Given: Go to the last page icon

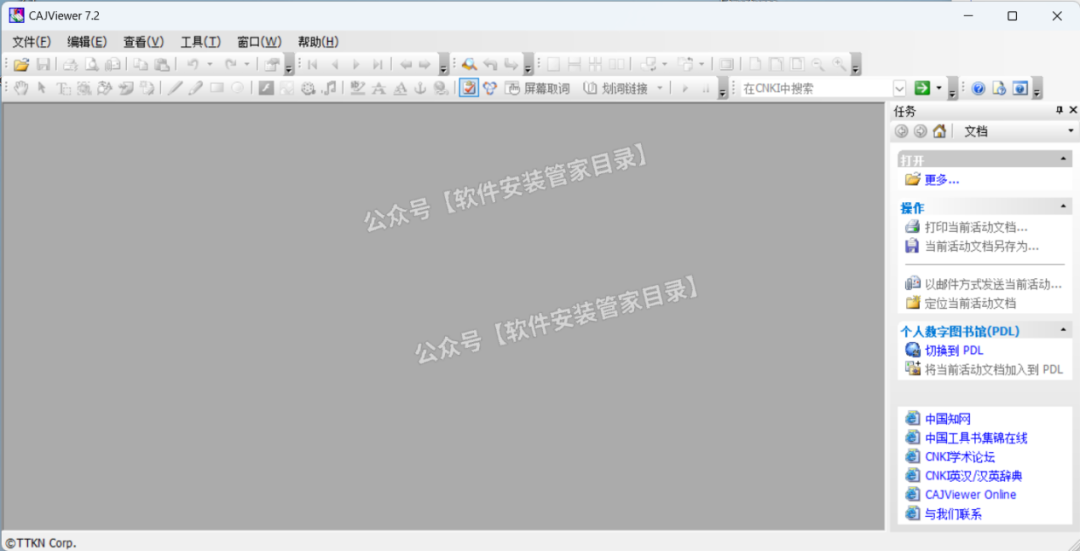Looking at the screenshot, I should tap(377, 65).
